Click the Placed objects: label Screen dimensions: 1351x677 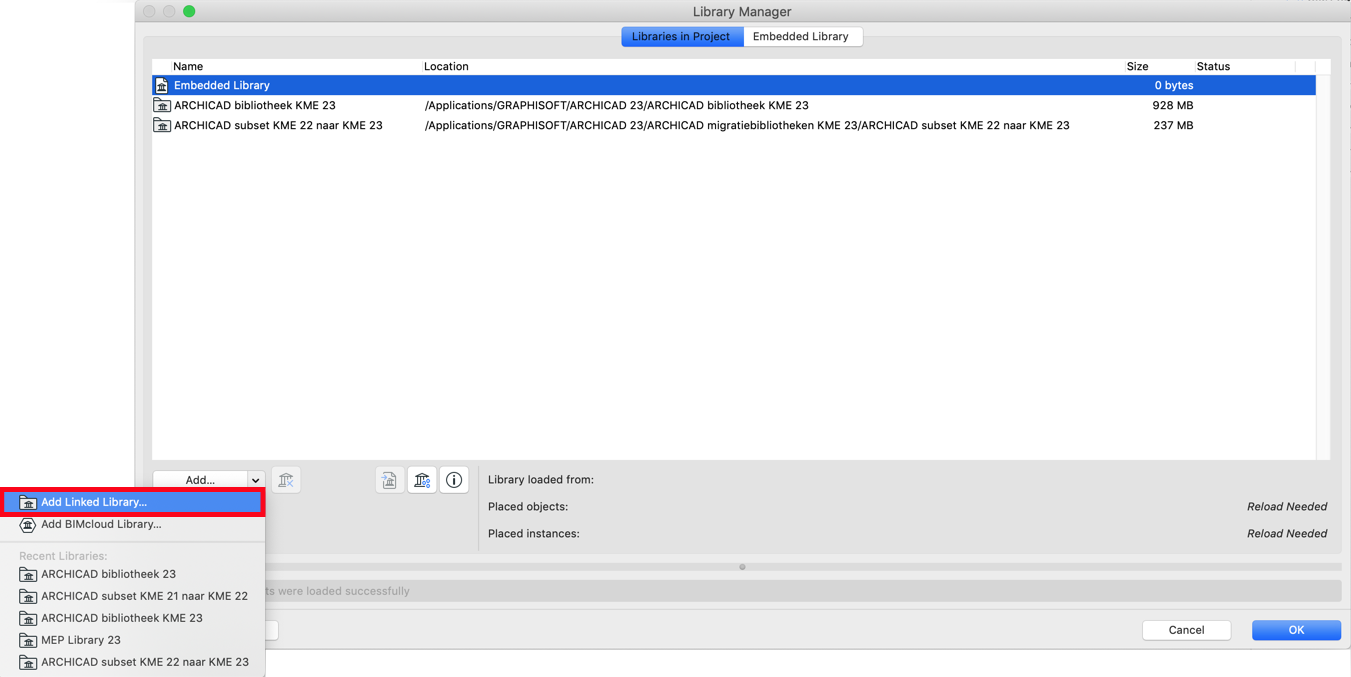pyautogui.click(x=528, y=507)
